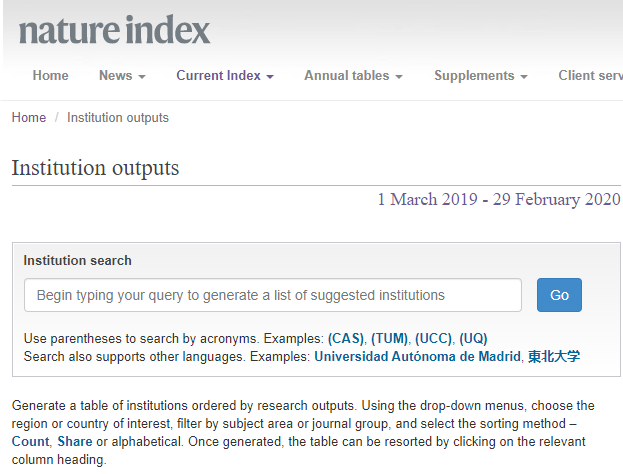Image resolution: width=623 pixels, height=474 pixels.
Task: Try the (UQ) acronym example
Action: (x=474, y=338)
